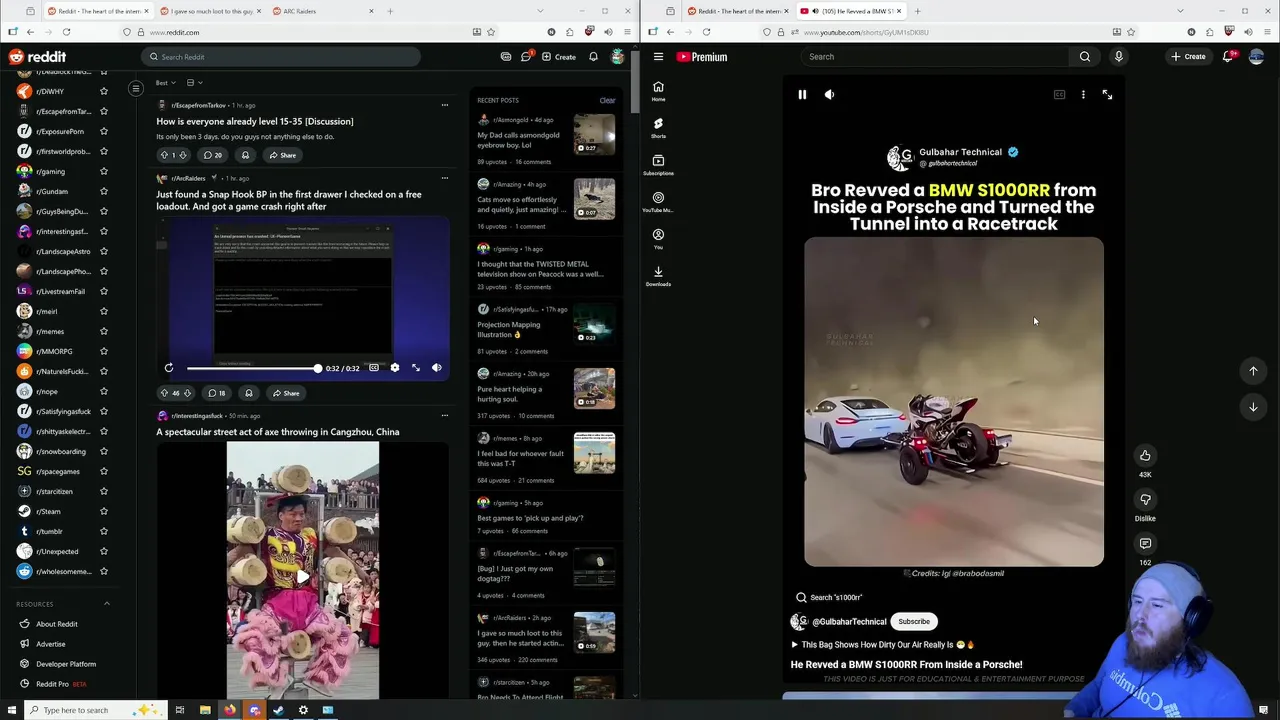Image resolution: width=1280 pixels, height=720 pixels.
Task: Open the Reddit search box
Action: [x=280, y=57]
